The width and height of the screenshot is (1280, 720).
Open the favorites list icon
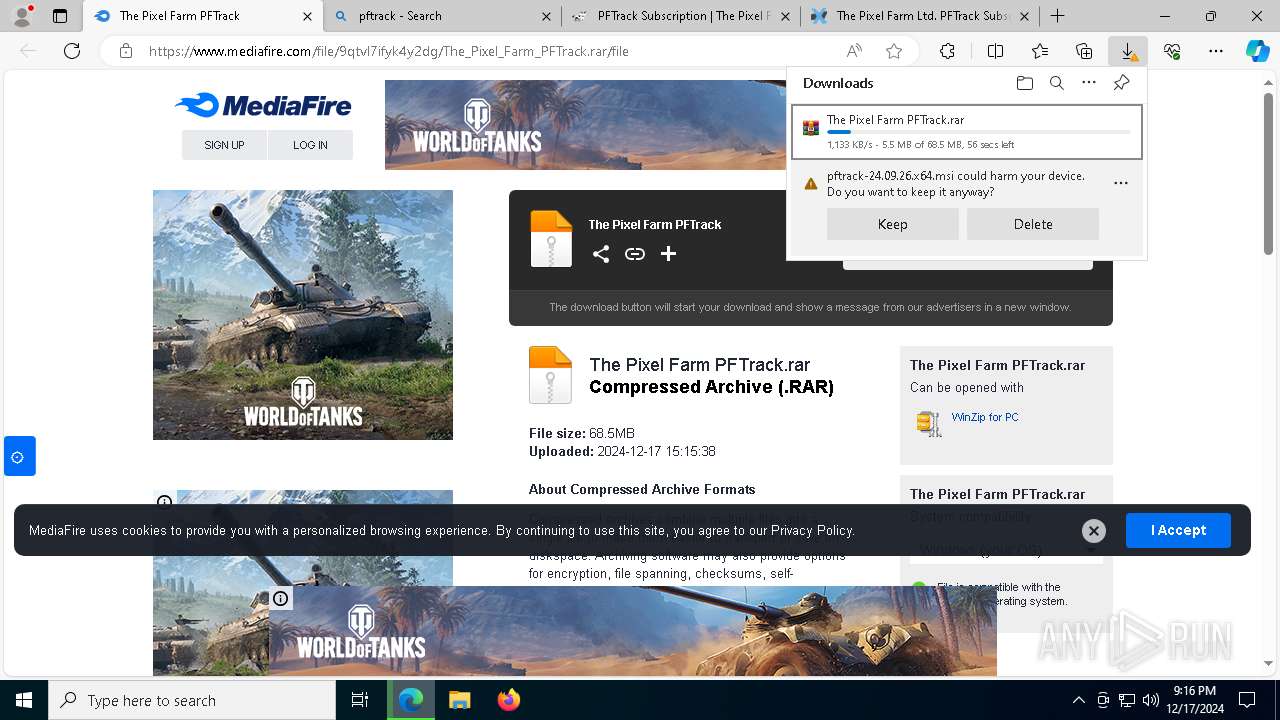point(1040,51)
